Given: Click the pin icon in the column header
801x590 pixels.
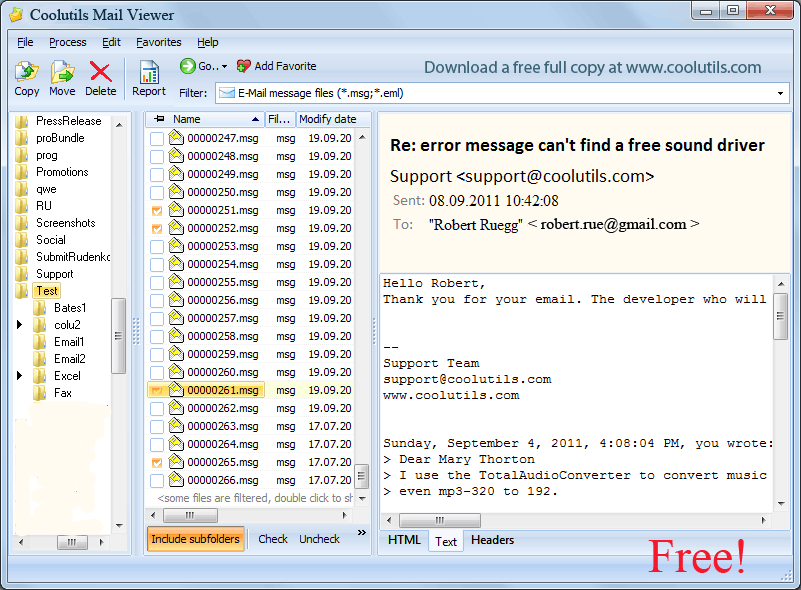Looking at the screenshot, I should point(159,119).
